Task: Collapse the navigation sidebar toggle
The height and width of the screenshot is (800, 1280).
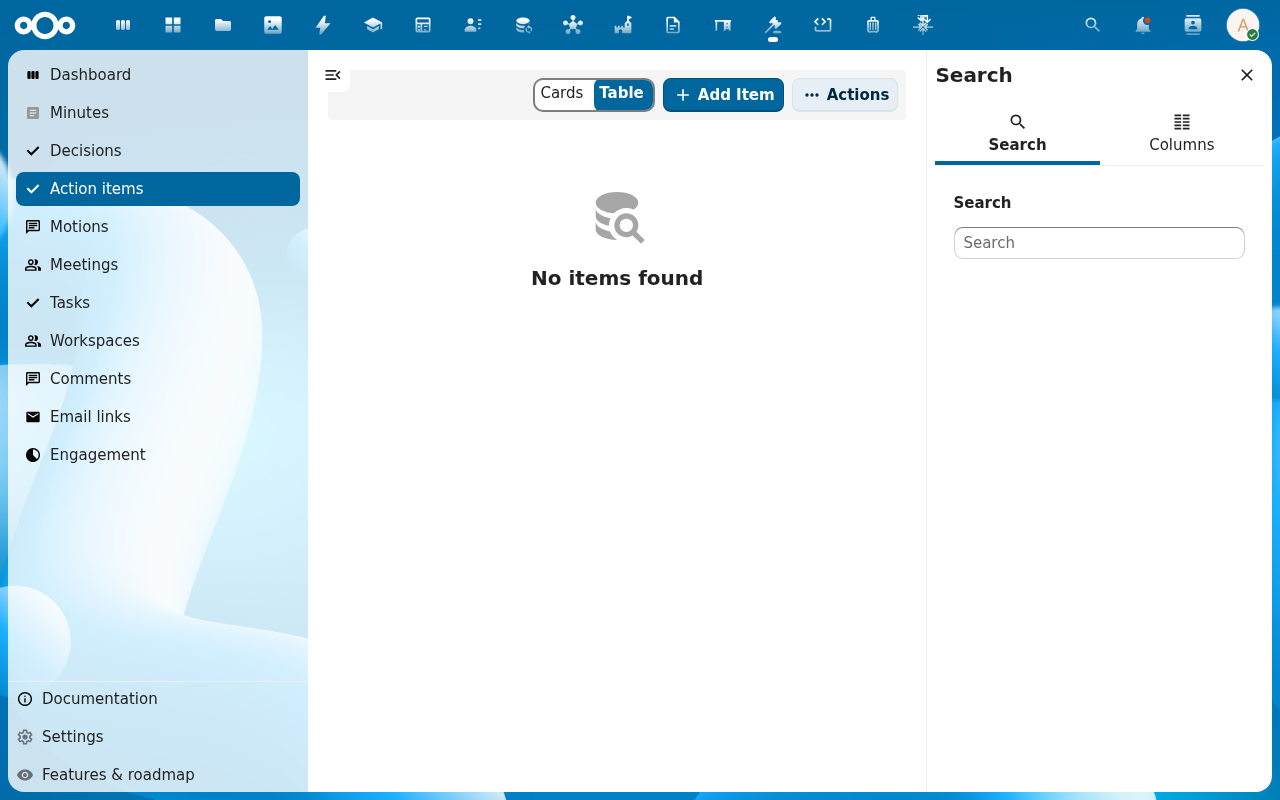Action: pos(333,75)
